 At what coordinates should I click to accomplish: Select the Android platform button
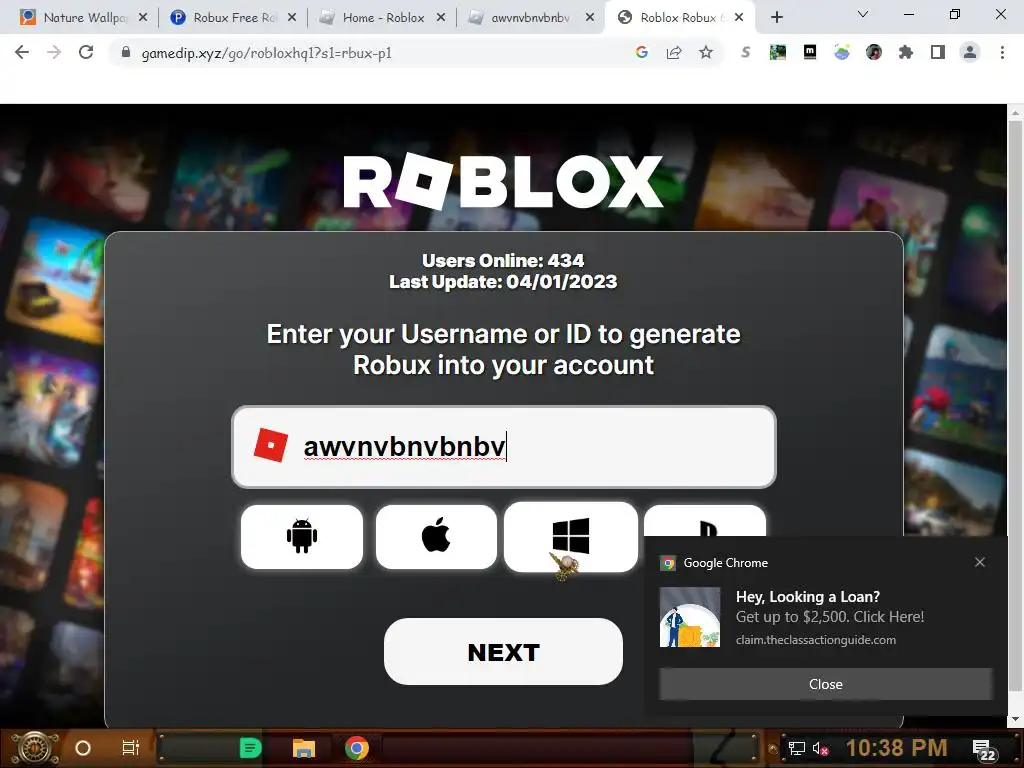pyautogui.click(x=302, y=536)
